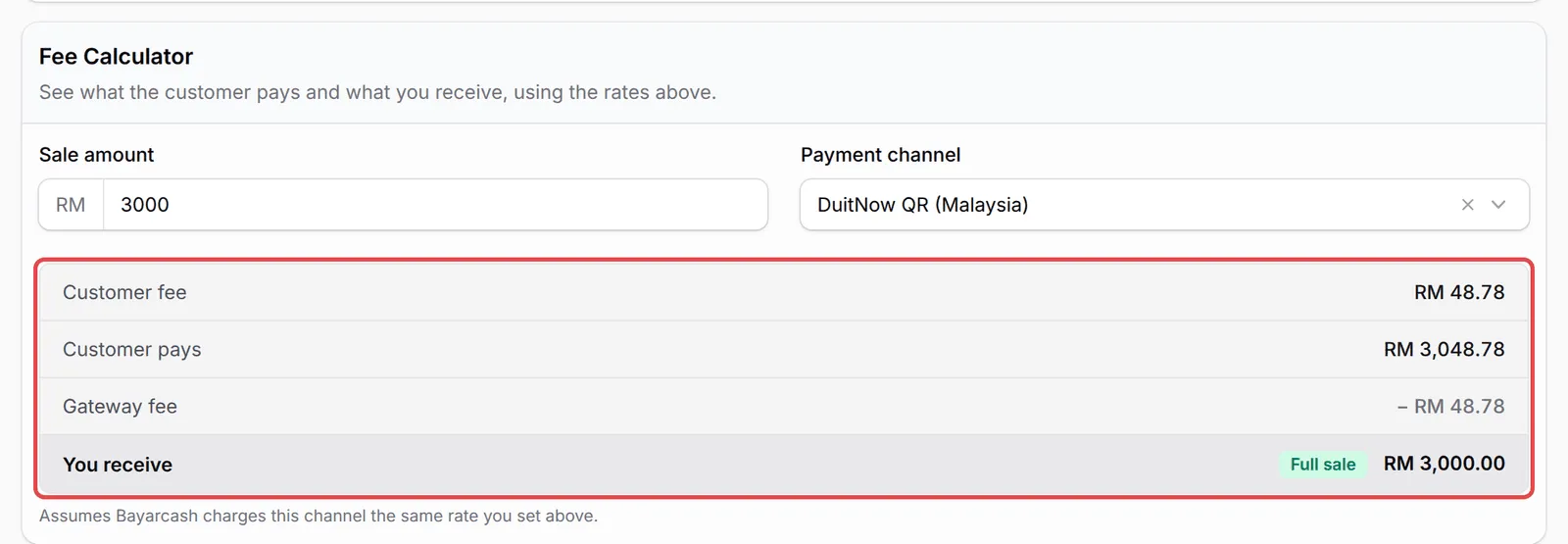
Task: Select the Customer fee row label
Action: click(124, 292)
